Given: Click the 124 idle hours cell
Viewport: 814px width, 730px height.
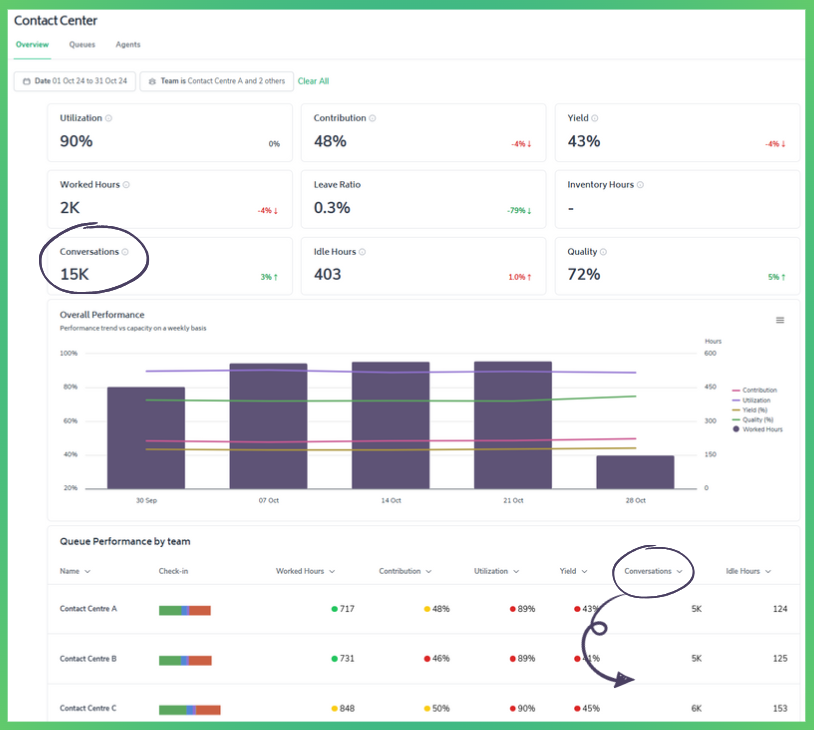Looking at the screenshot, I should (780, 609).
